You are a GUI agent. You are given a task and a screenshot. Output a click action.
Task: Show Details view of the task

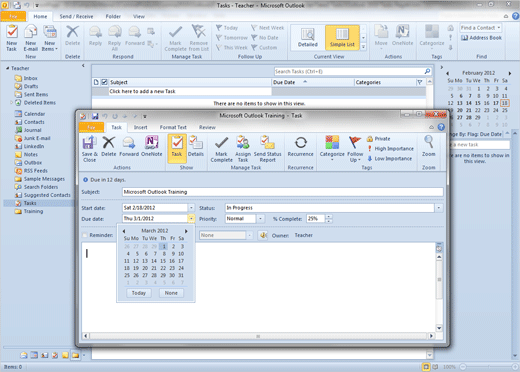(x=196, y=146)
